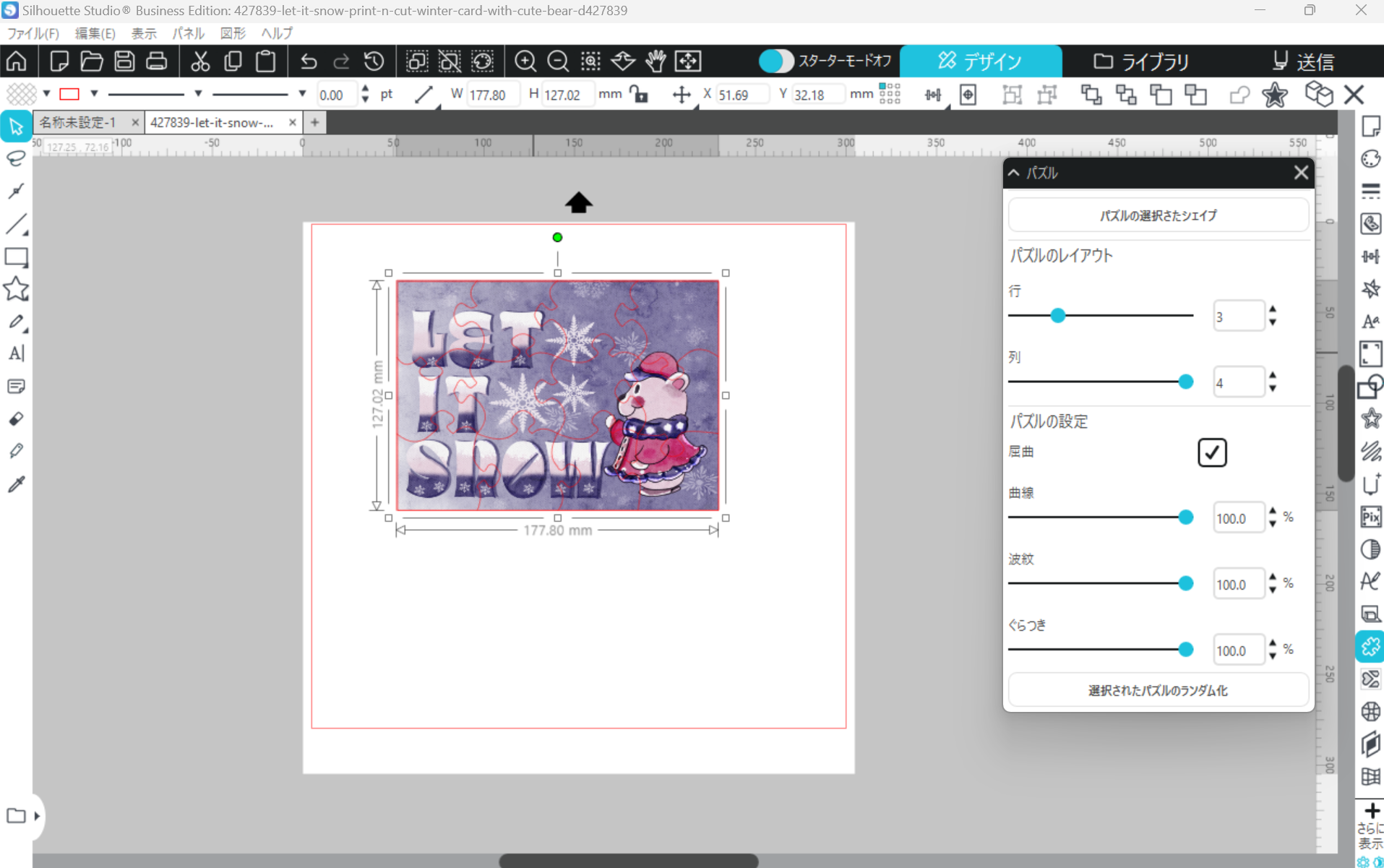
Task: Open the パネル menu
Action: [x=189, y=33]
